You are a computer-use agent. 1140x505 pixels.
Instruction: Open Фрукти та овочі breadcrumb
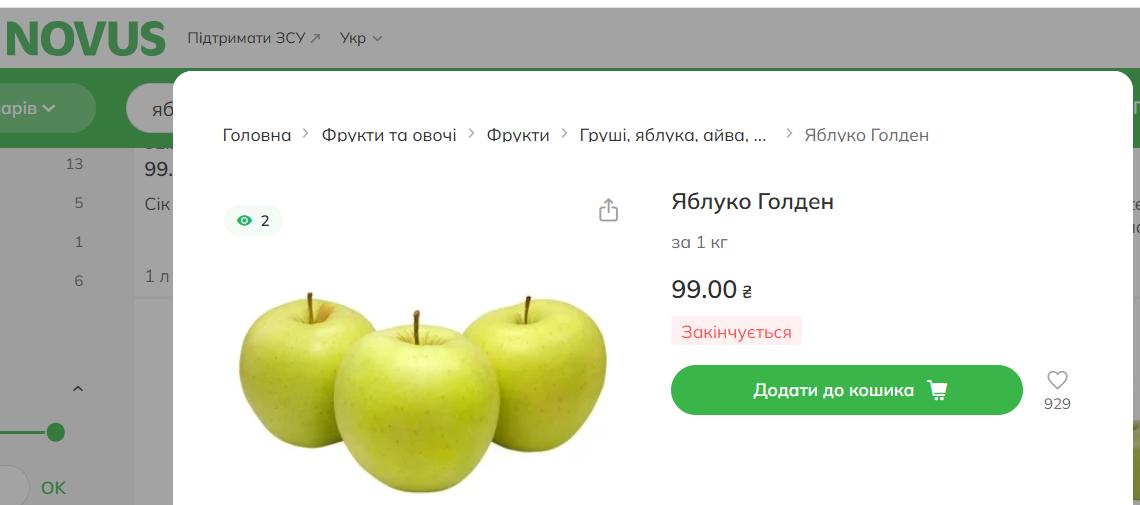[389, 135]
